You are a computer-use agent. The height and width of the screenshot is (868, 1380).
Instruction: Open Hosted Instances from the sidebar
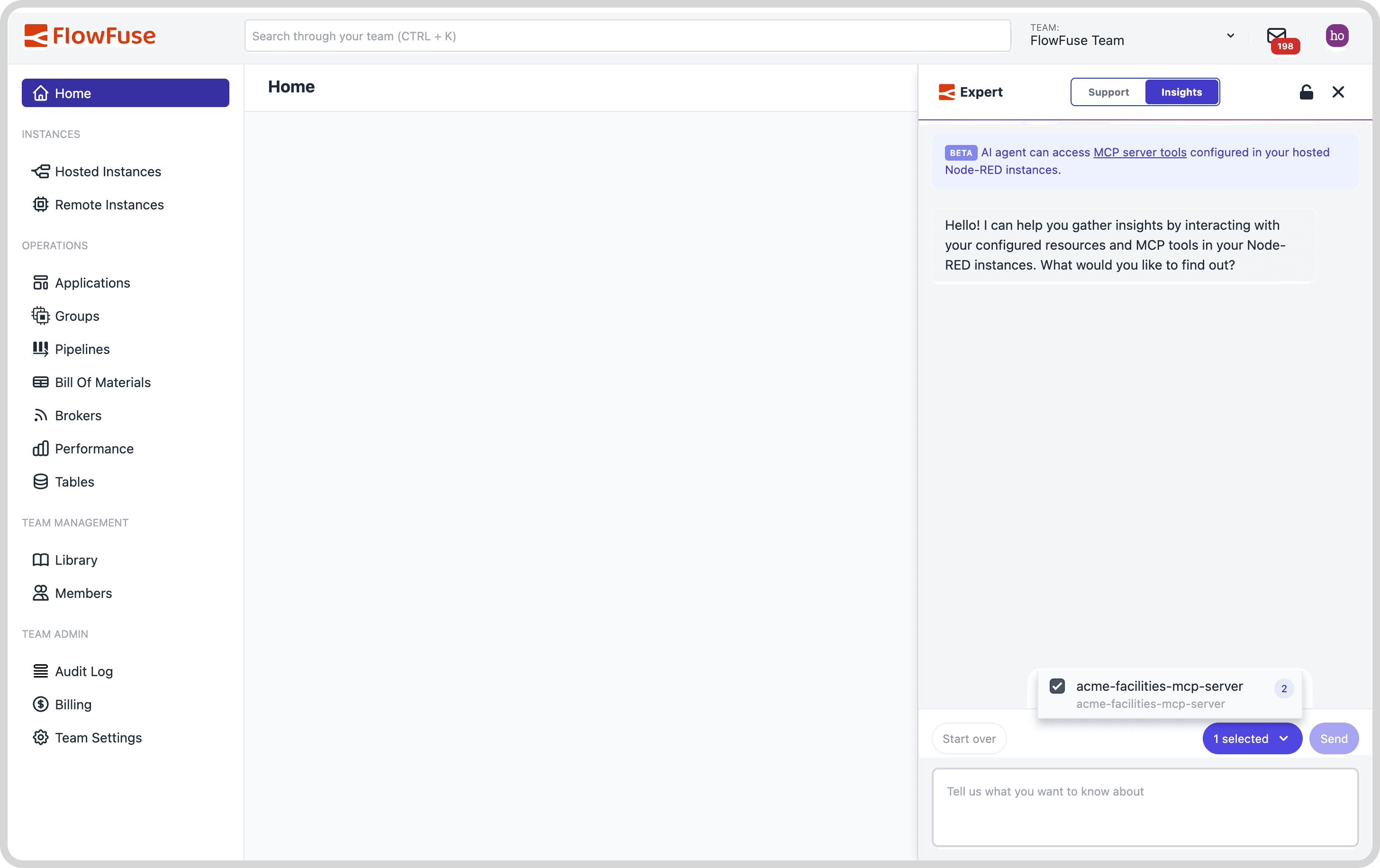(x=107, y=172)
